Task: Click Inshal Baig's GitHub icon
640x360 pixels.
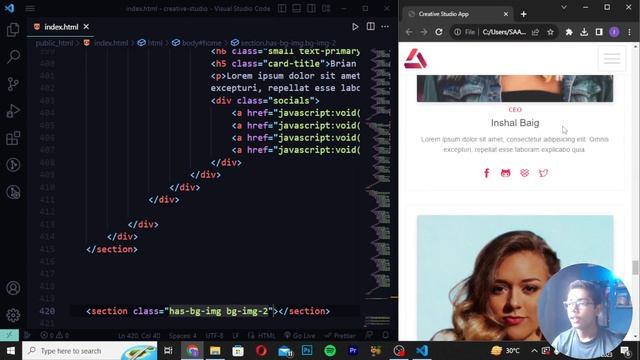Action: click(505, 173)
